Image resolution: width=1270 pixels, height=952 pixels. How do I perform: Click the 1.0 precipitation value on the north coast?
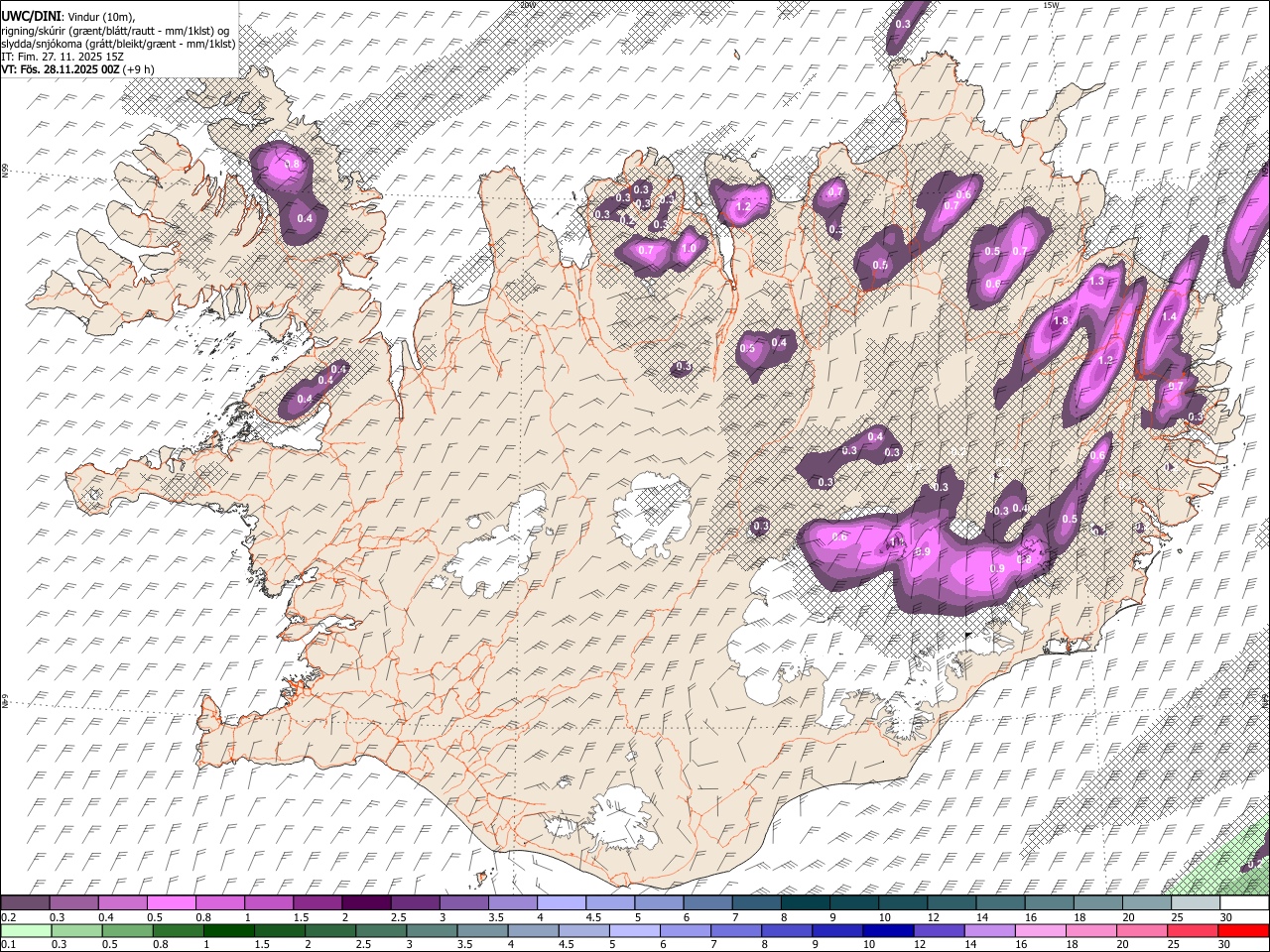(689, 248)
